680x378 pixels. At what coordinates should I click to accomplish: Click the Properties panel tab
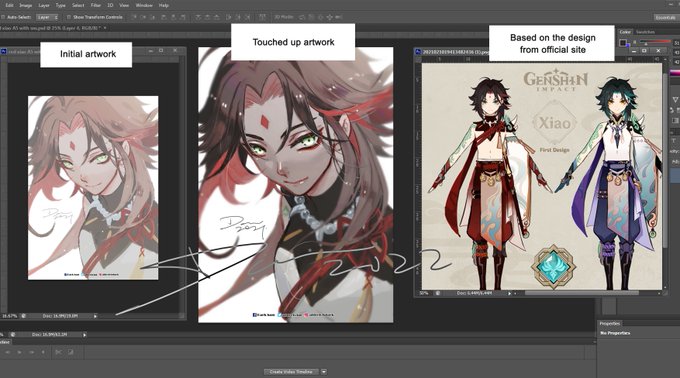609,324
